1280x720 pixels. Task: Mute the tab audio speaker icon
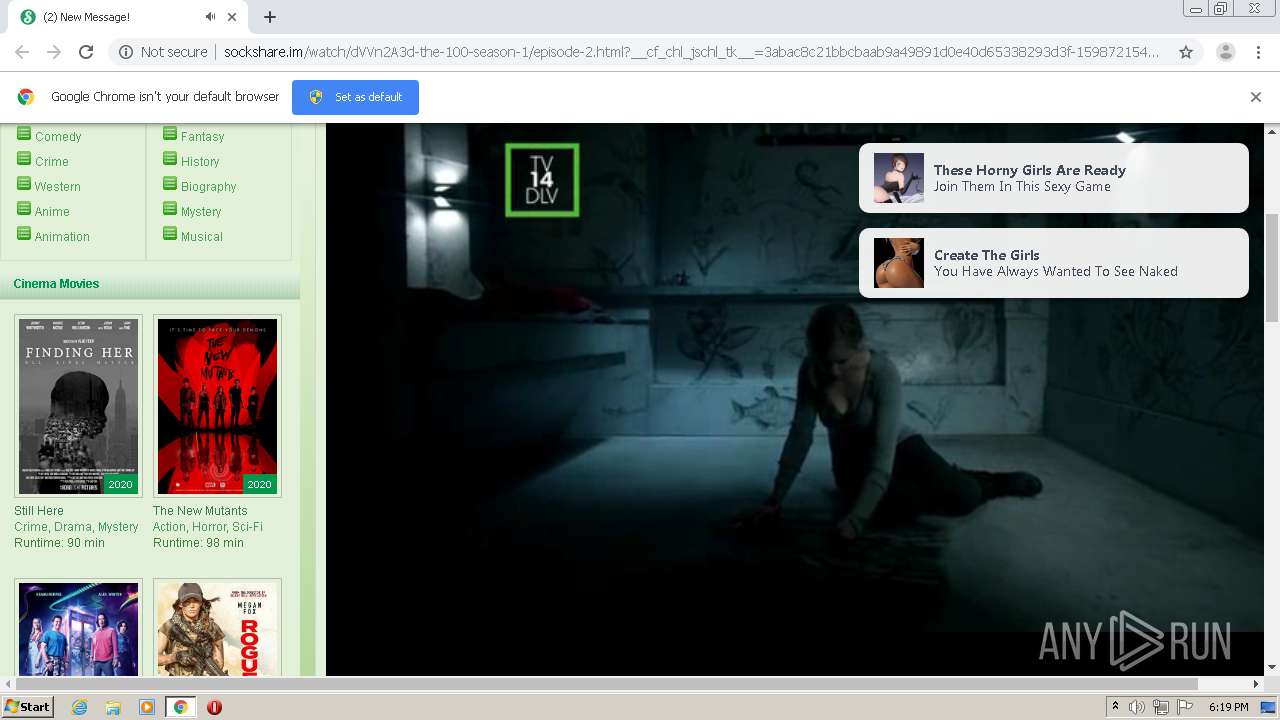[211, 17]
